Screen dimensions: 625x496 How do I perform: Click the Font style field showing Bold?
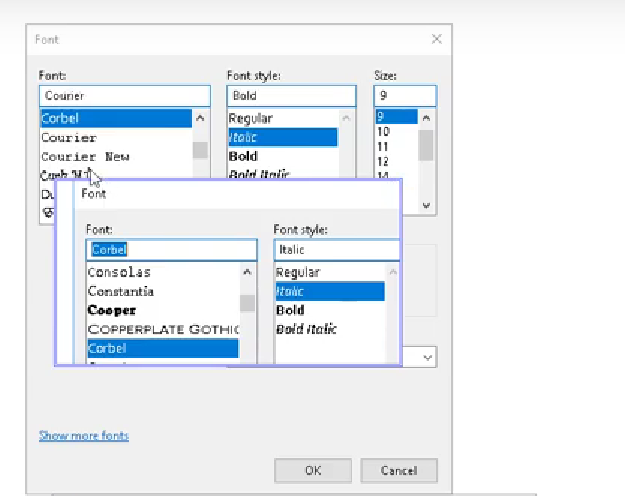click(x=291, y=96)
